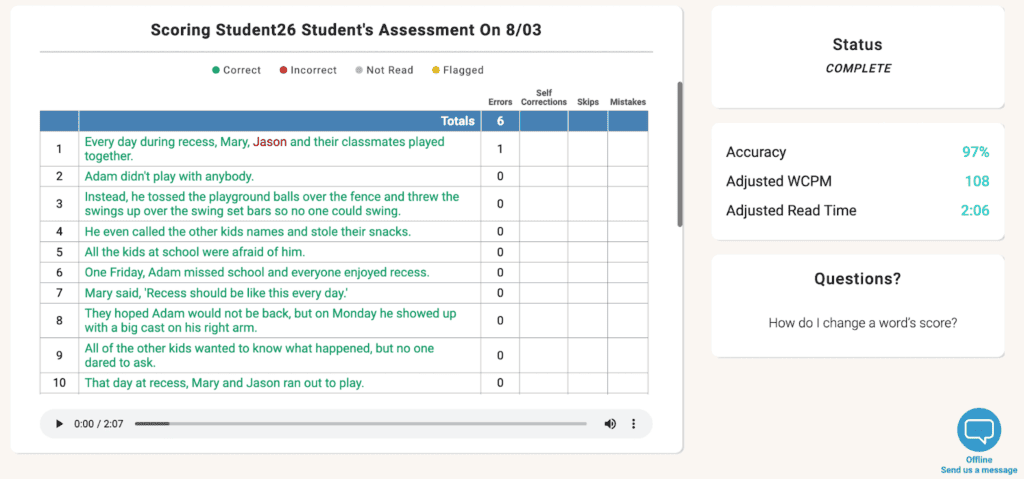
Task: Click the 'Send us a message' link
Action: pos(978,470)
